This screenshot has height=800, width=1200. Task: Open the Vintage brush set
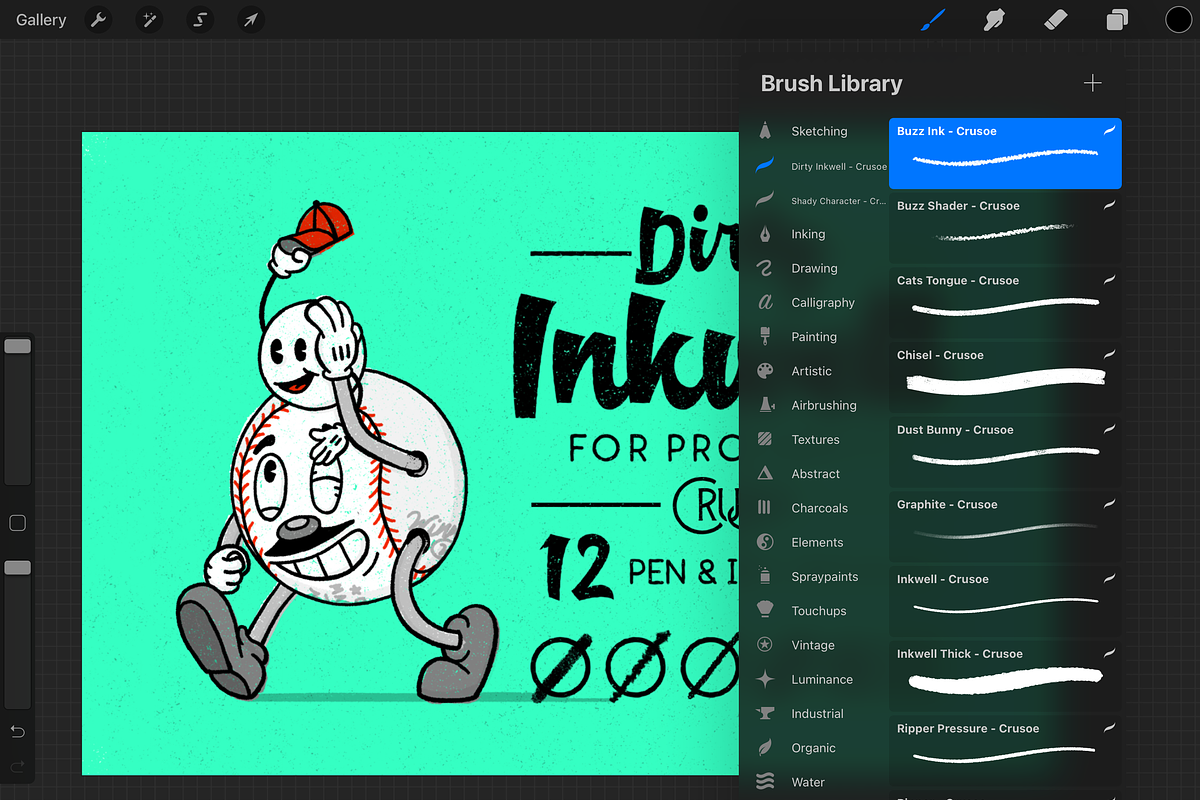[x=814, y=645]
